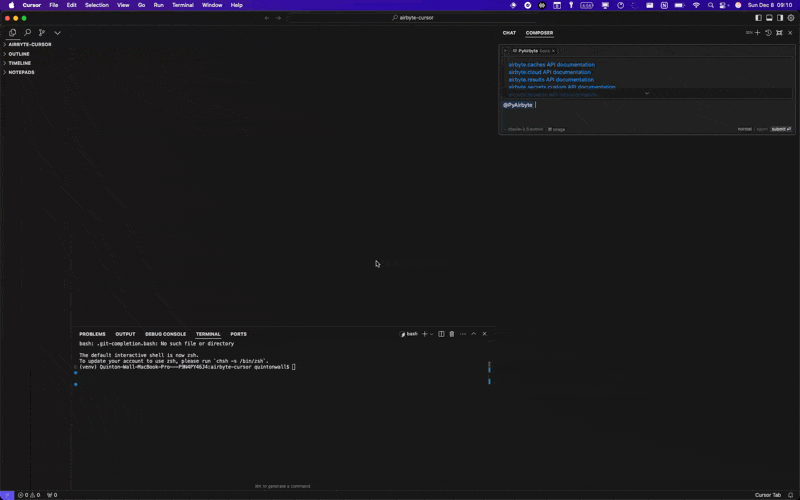
Task: Click the Cursor Tab status bar entry
Action: click(768, 495)
